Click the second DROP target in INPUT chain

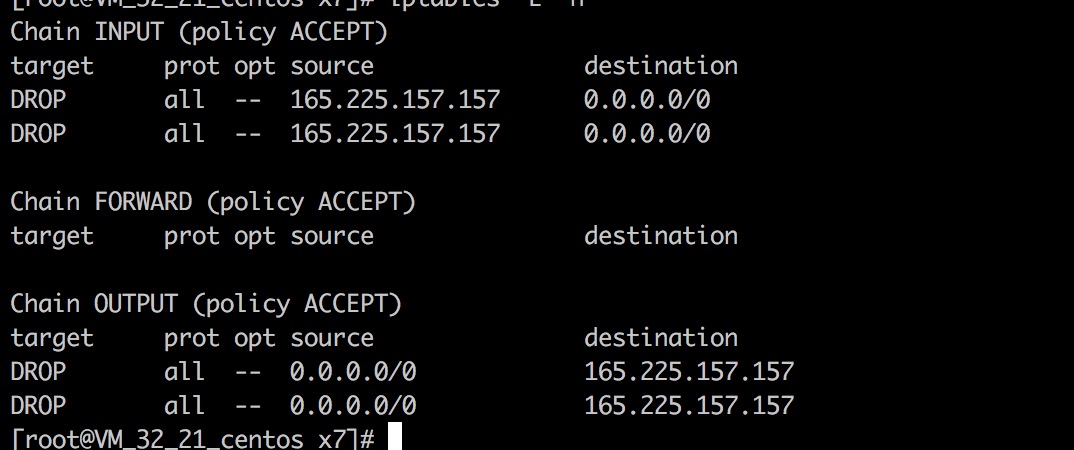click(38, 134)
